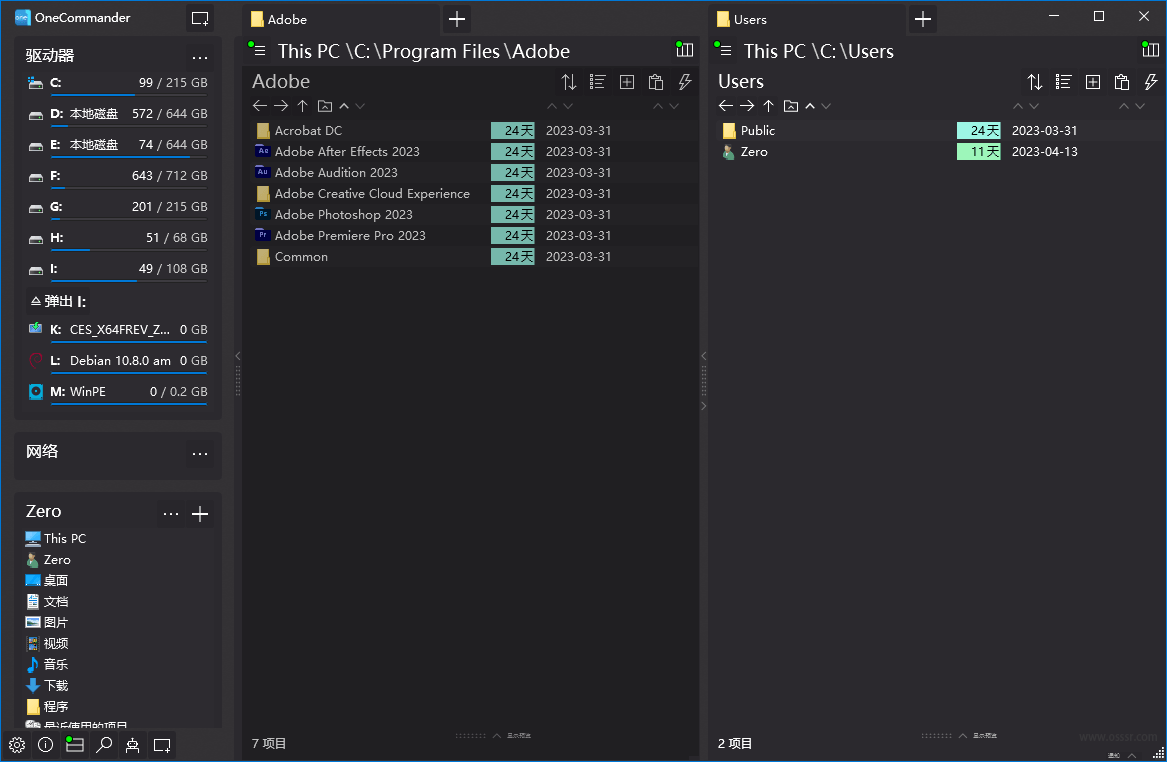Click the 弹出 I: eject button

pos(58,301)
